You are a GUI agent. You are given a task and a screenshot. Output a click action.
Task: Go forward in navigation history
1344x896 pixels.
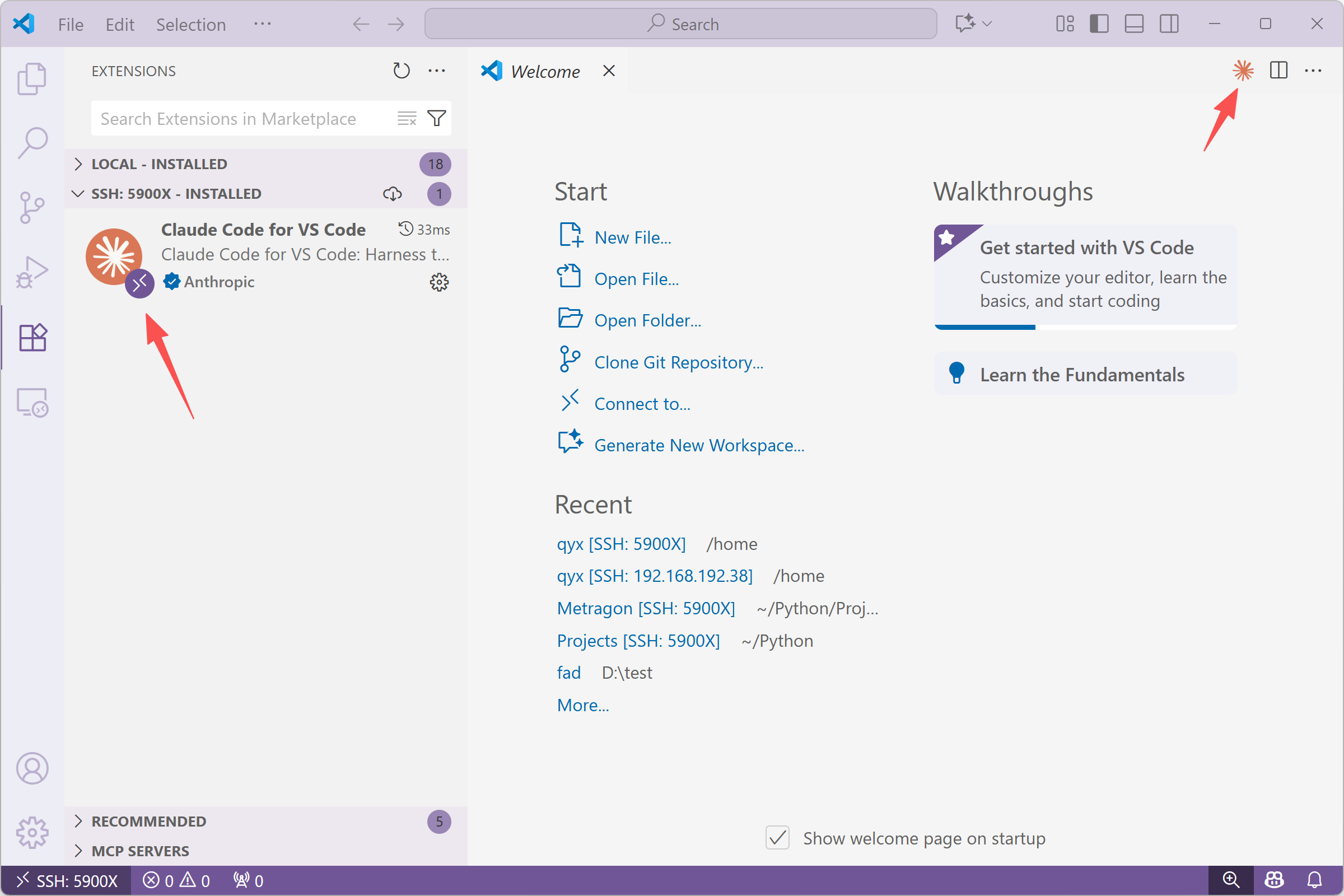pyautogui.click(x=395, y=24)
